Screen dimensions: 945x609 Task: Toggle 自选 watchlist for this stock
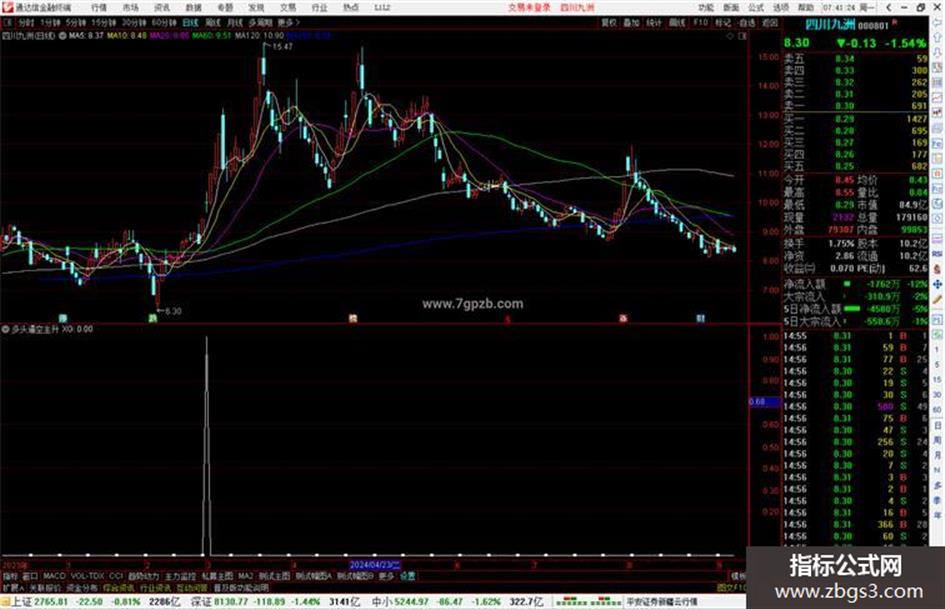coord(747,22)
